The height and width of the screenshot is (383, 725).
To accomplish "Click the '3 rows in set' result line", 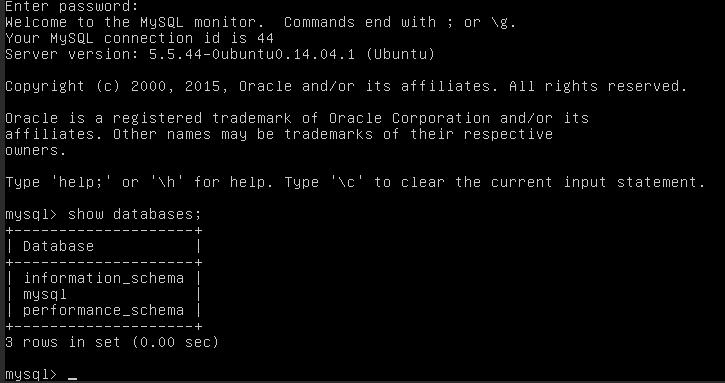I will tap(111, 342).
